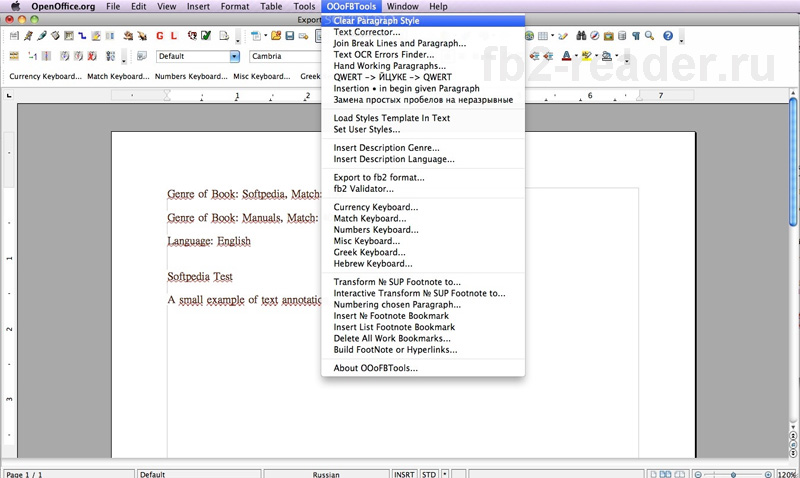Screen dimensions: 800x478
Task: Click the Font Color letter A icon
Action: pos(566,56)
